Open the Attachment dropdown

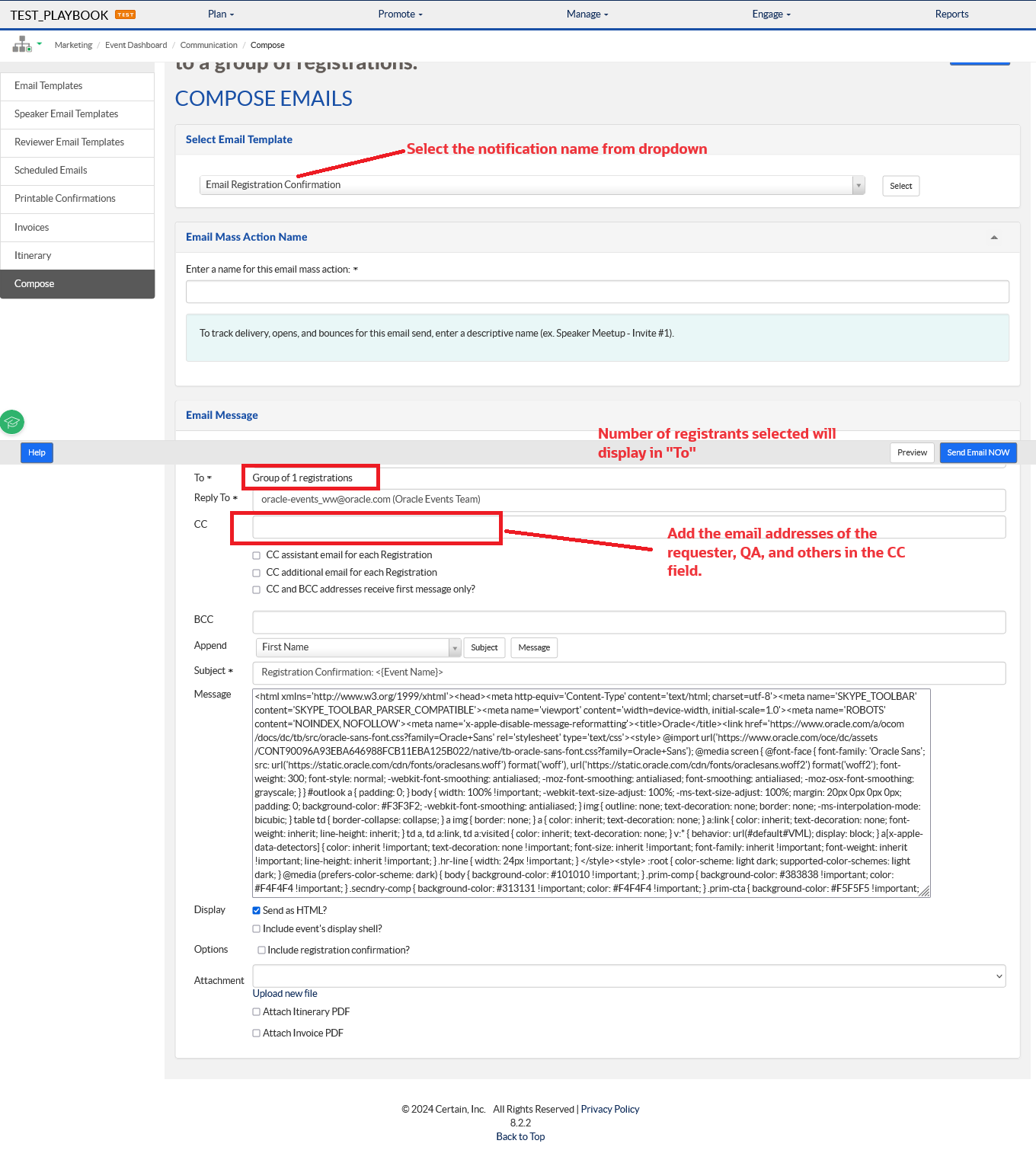[x=629, y=976]
